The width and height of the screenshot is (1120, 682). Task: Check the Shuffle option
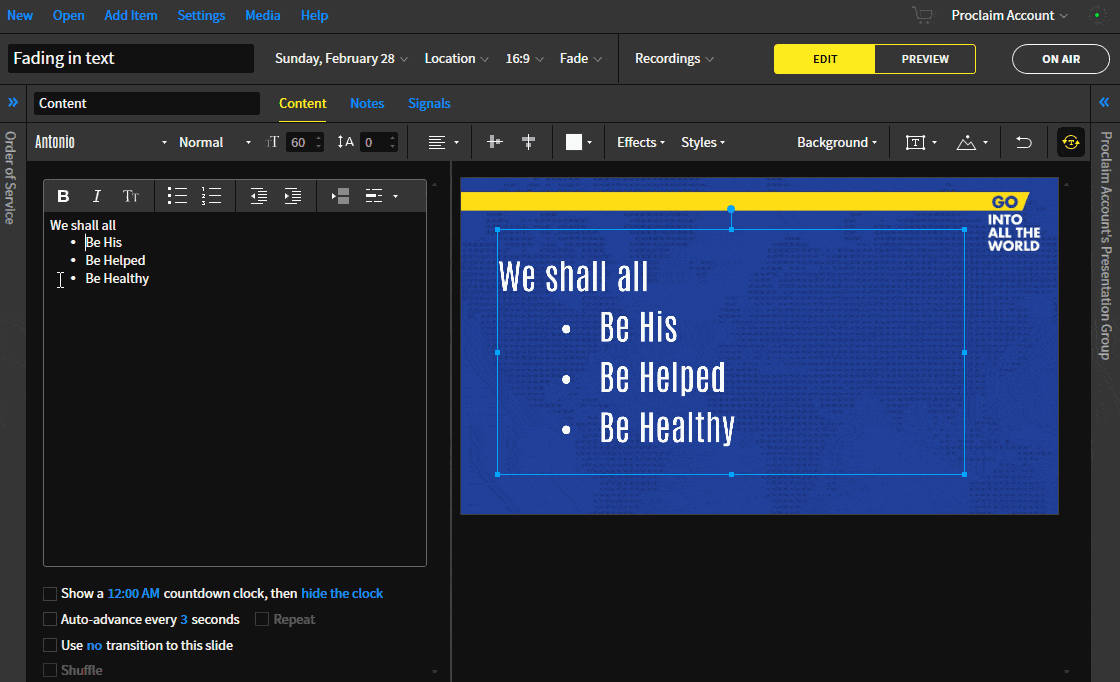click(x=49, y=669)
